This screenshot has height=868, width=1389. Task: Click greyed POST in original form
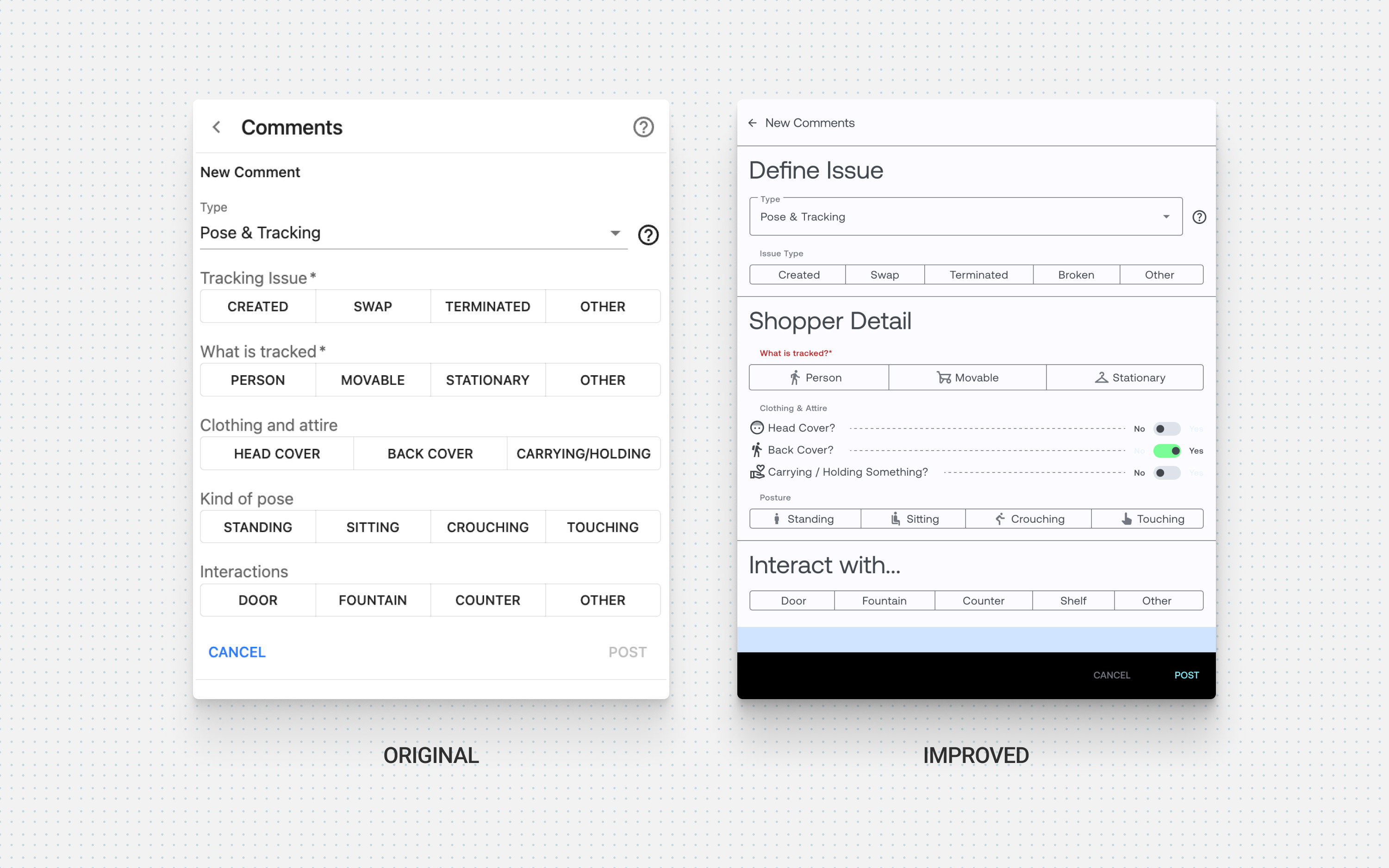[x=628, y=652]
